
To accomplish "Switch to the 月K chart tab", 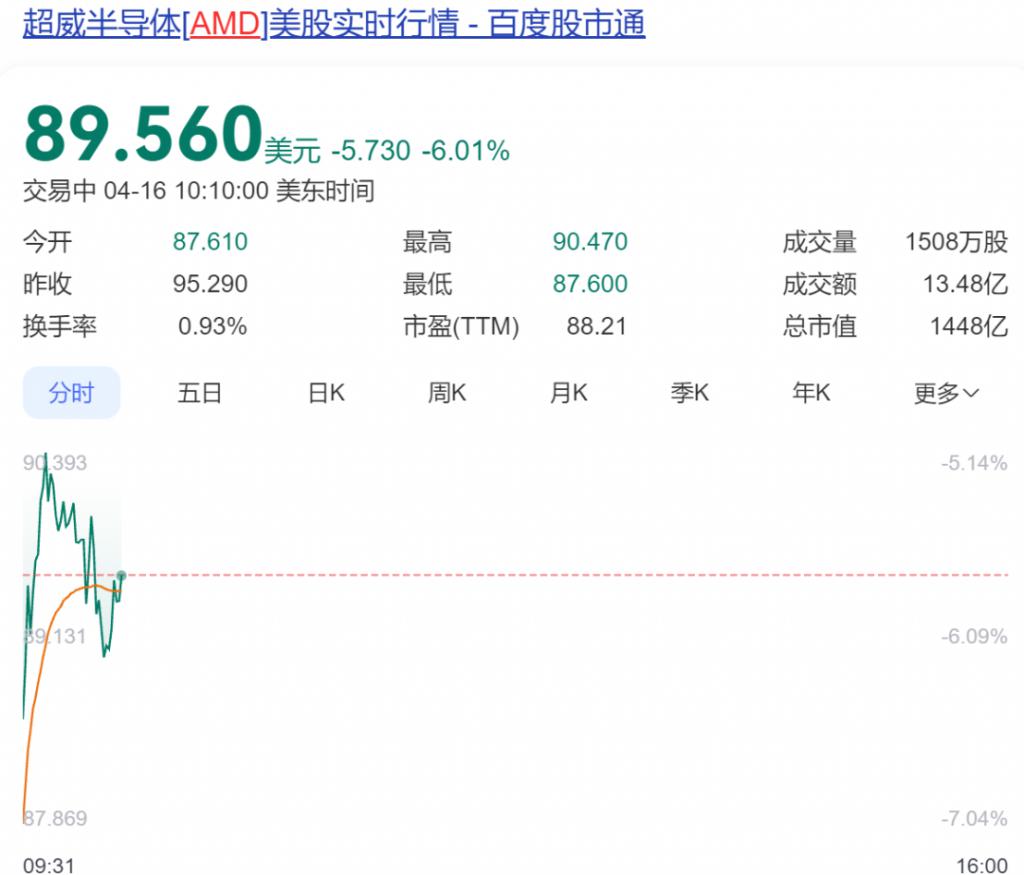I will click(568, 393).
